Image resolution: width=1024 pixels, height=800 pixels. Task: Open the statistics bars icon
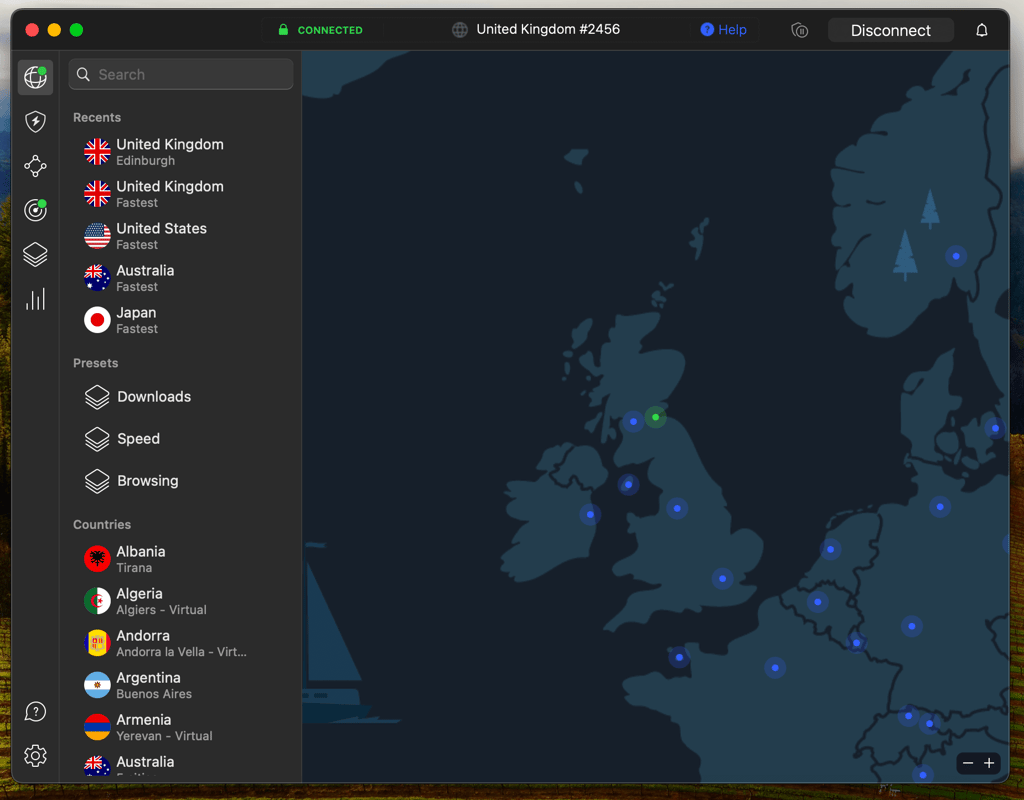35,299
